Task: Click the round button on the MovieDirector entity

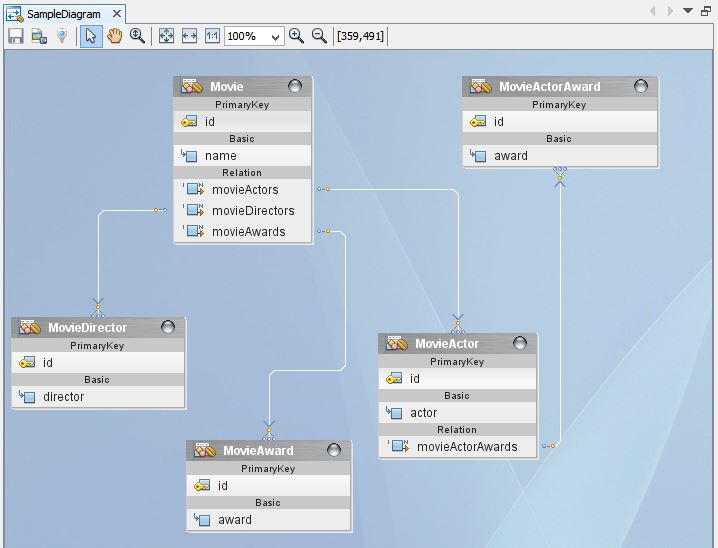Action: click(x=168, y=327)
